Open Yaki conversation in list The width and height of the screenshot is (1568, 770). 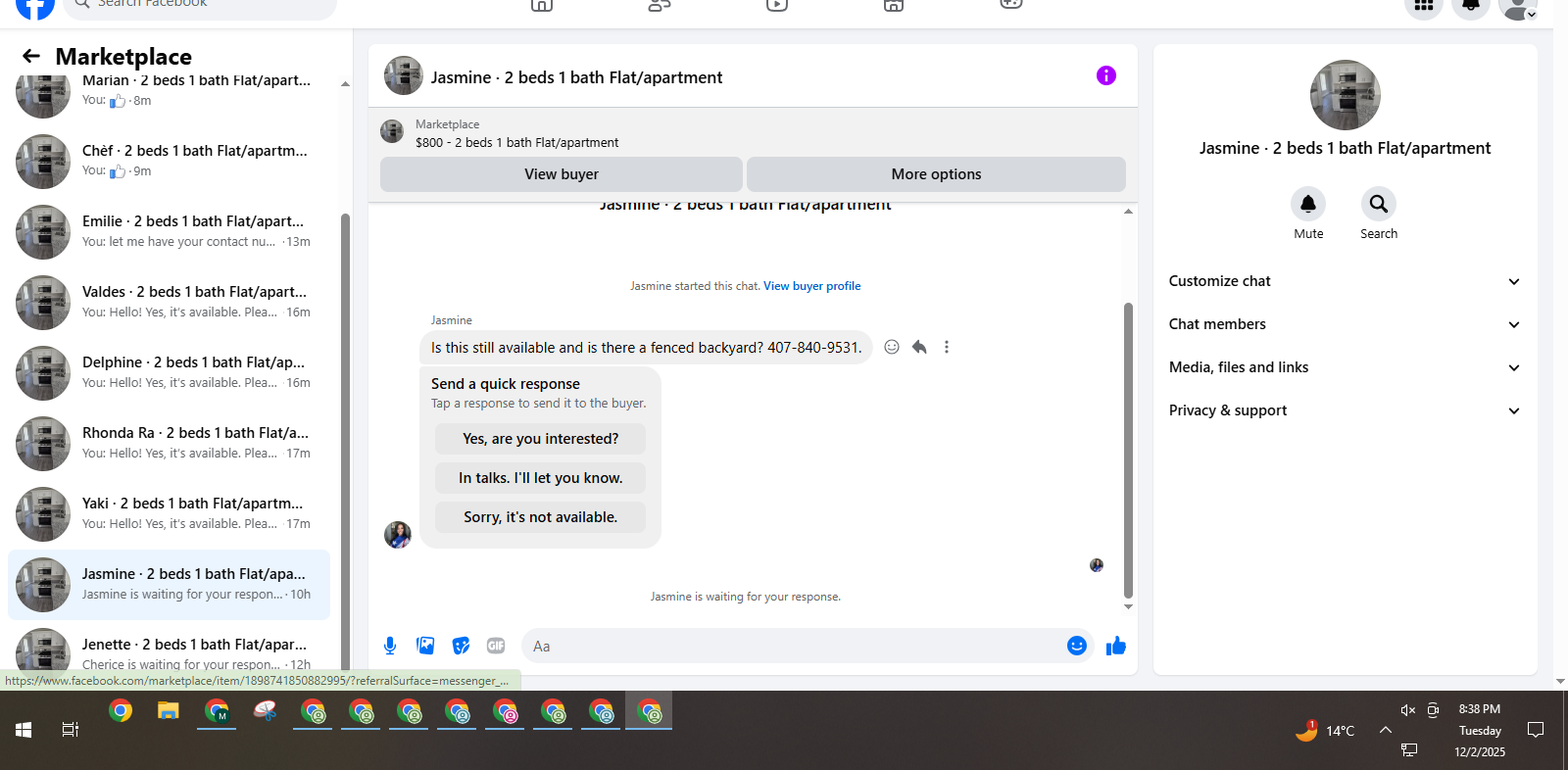[x=169, y=513]
